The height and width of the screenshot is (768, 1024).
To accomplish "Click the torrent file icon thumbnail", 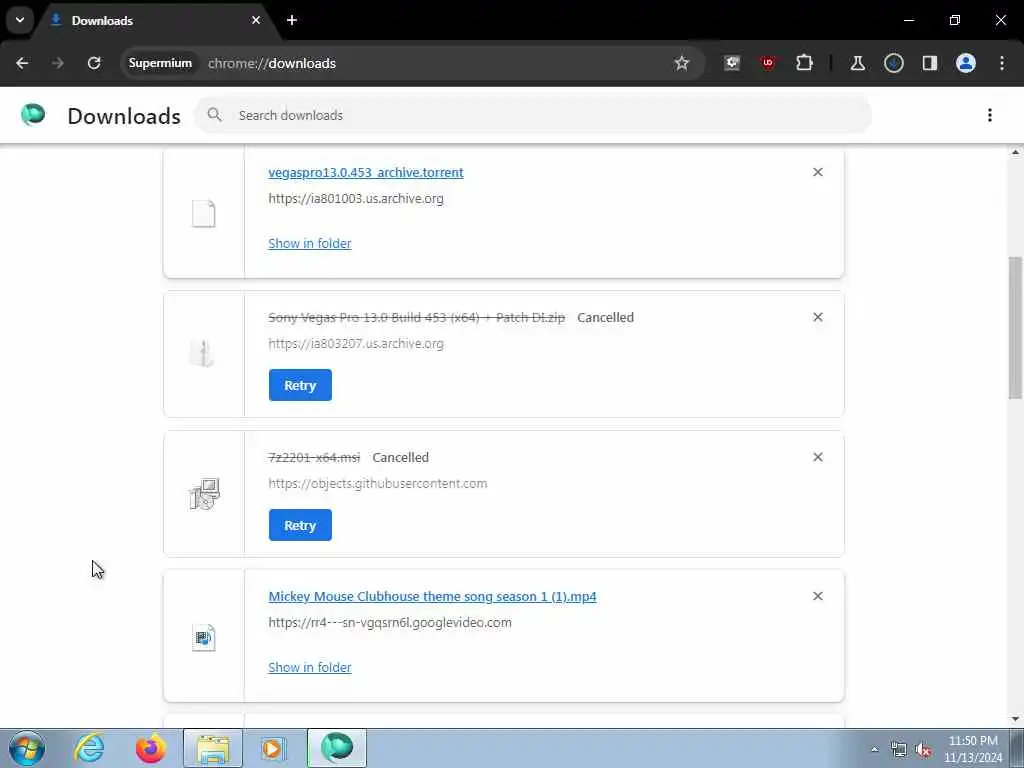I will pos(203,214).
